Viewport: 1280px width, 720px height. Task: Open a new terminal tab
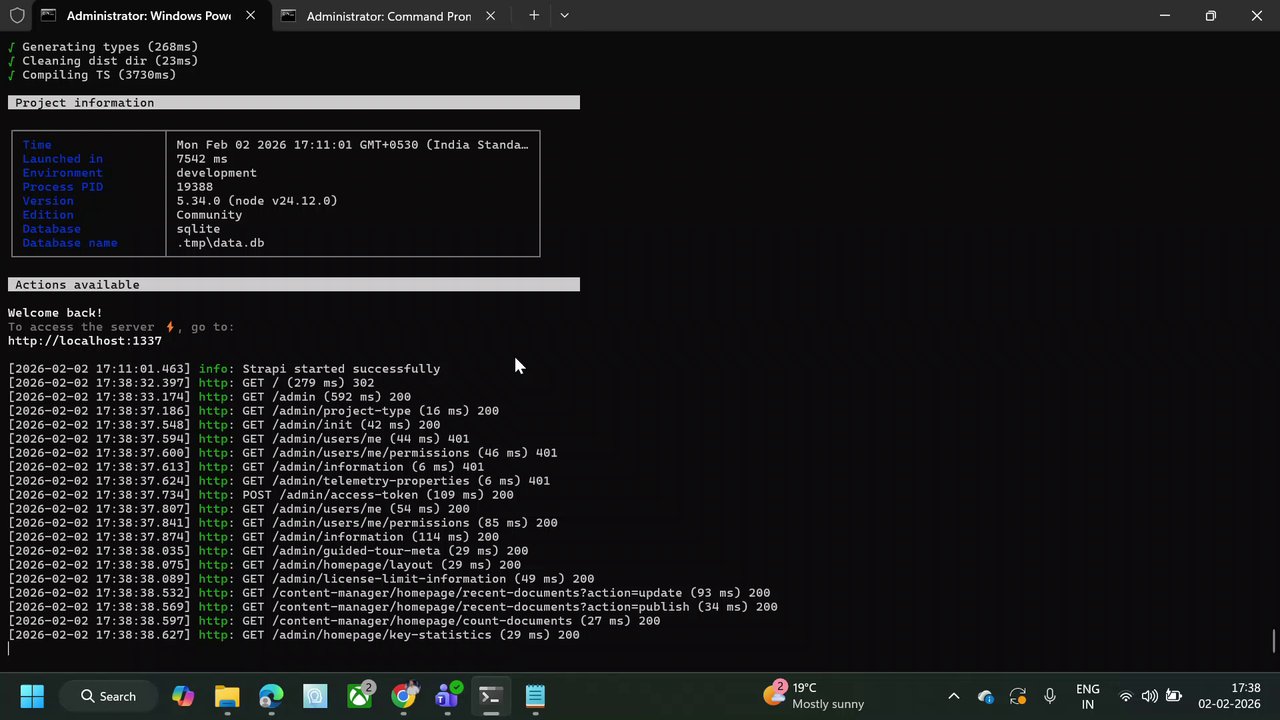pyautogui.click(x=534, y=16)
